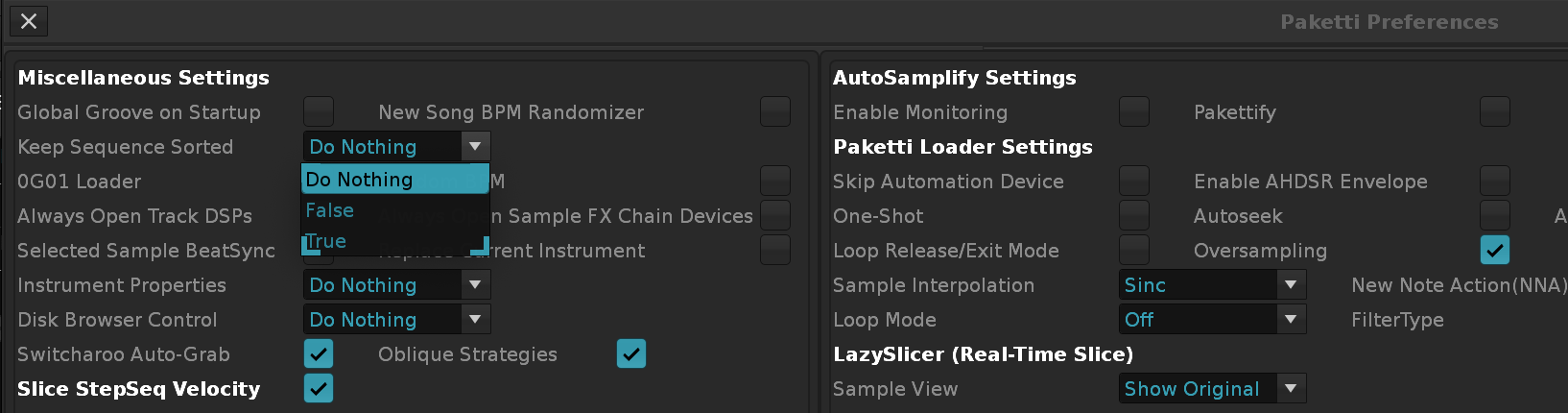Open the Sample Interpolation Sinc dropdown
The width and height of the screenshot is (1568, 413).
(x=1213, y=285)
